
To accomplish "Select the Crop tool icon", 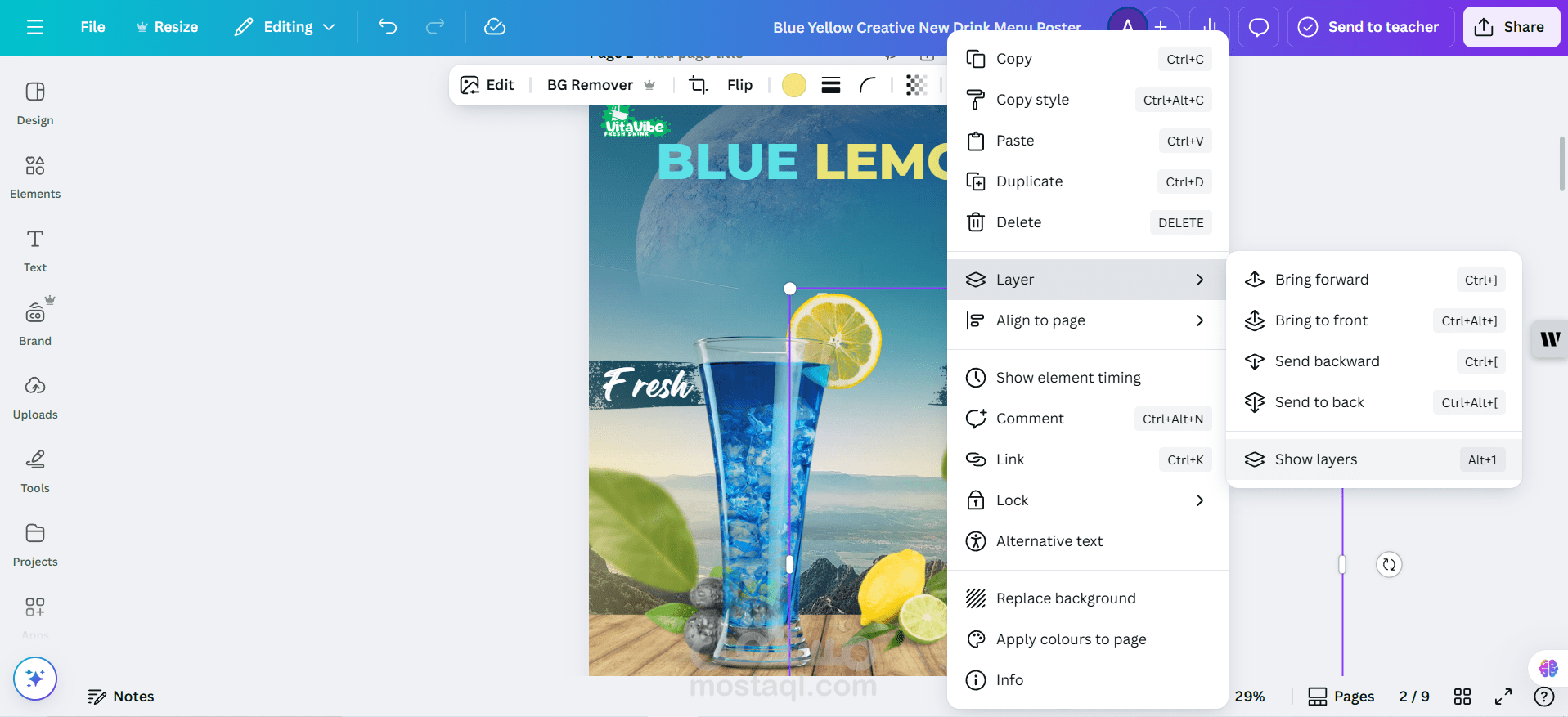I will 698,85.
